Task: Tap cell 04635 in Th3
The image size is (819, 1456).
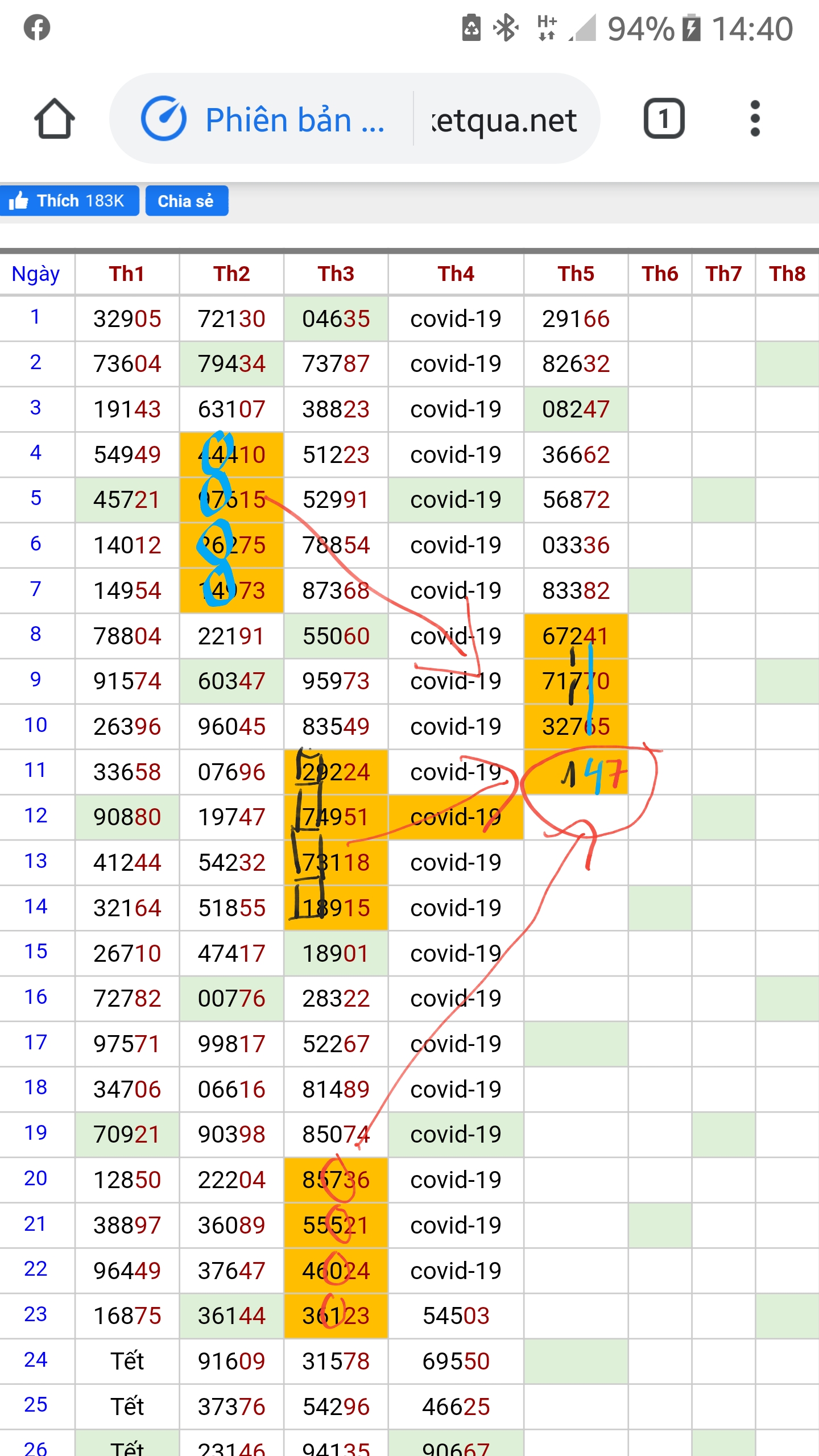Action: (336, 318)
